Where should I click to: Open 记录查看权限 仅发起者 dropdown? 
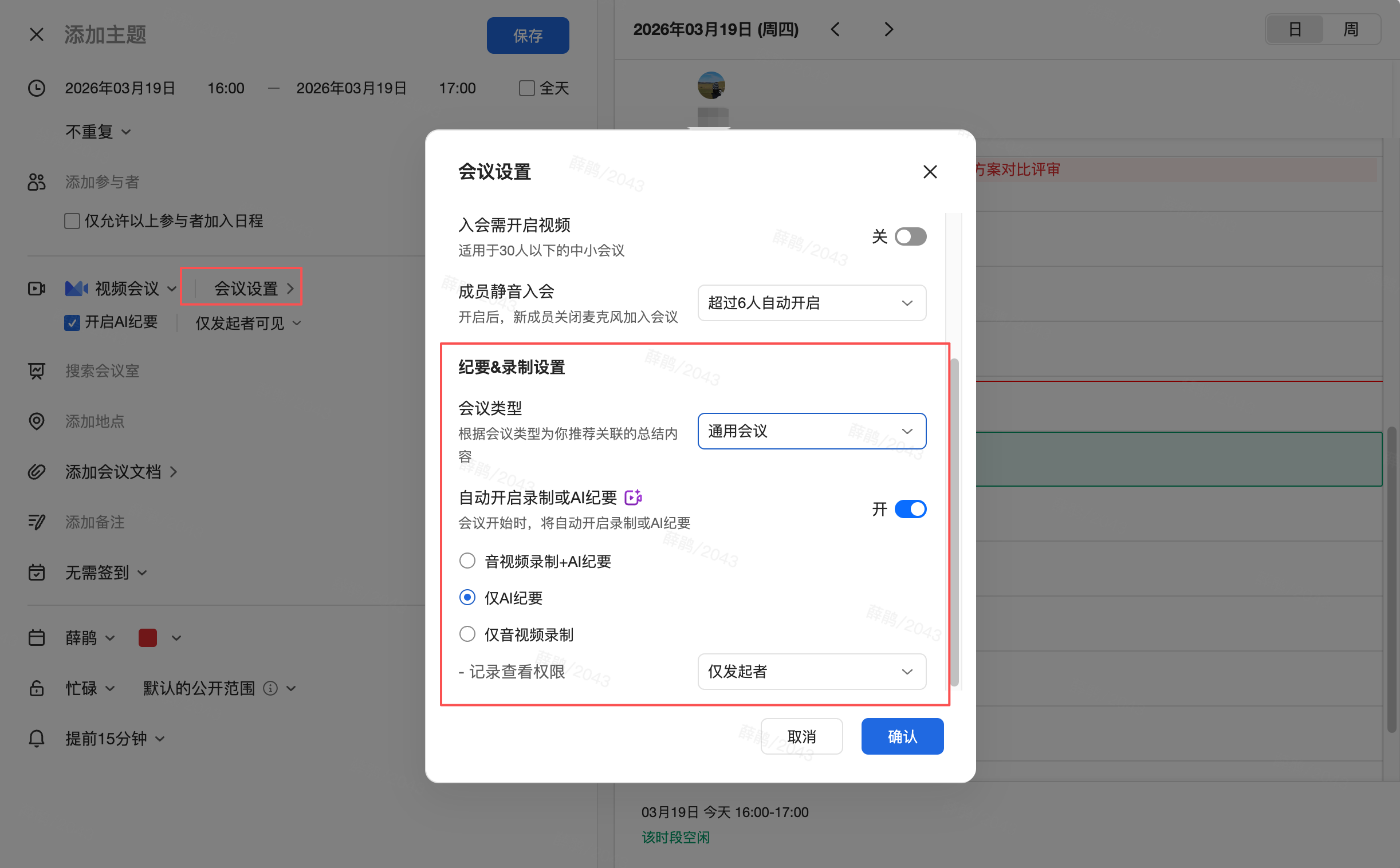tap(811, 672)
